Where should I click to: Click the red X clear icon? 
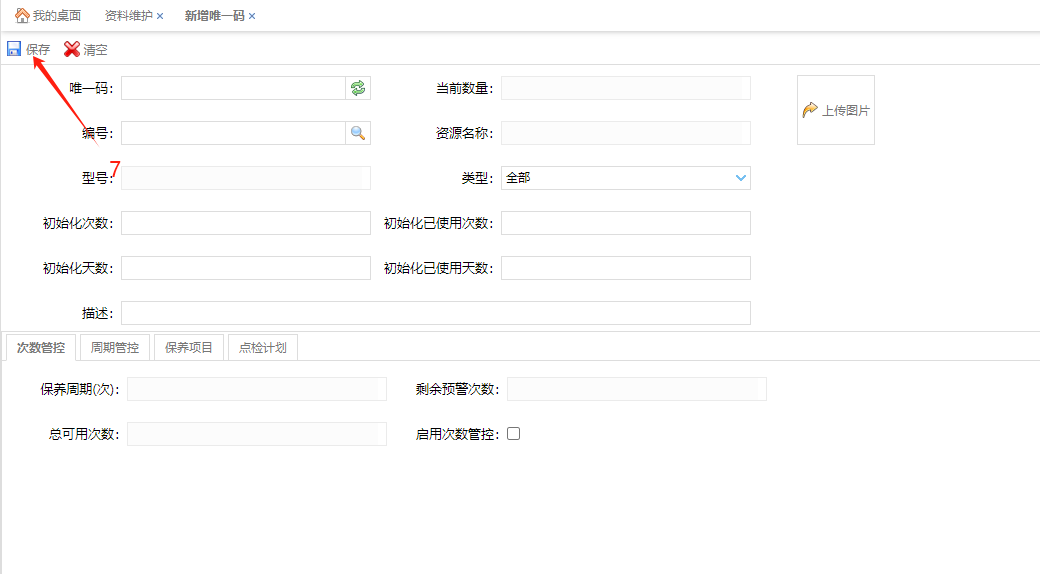tap(72, 49)
